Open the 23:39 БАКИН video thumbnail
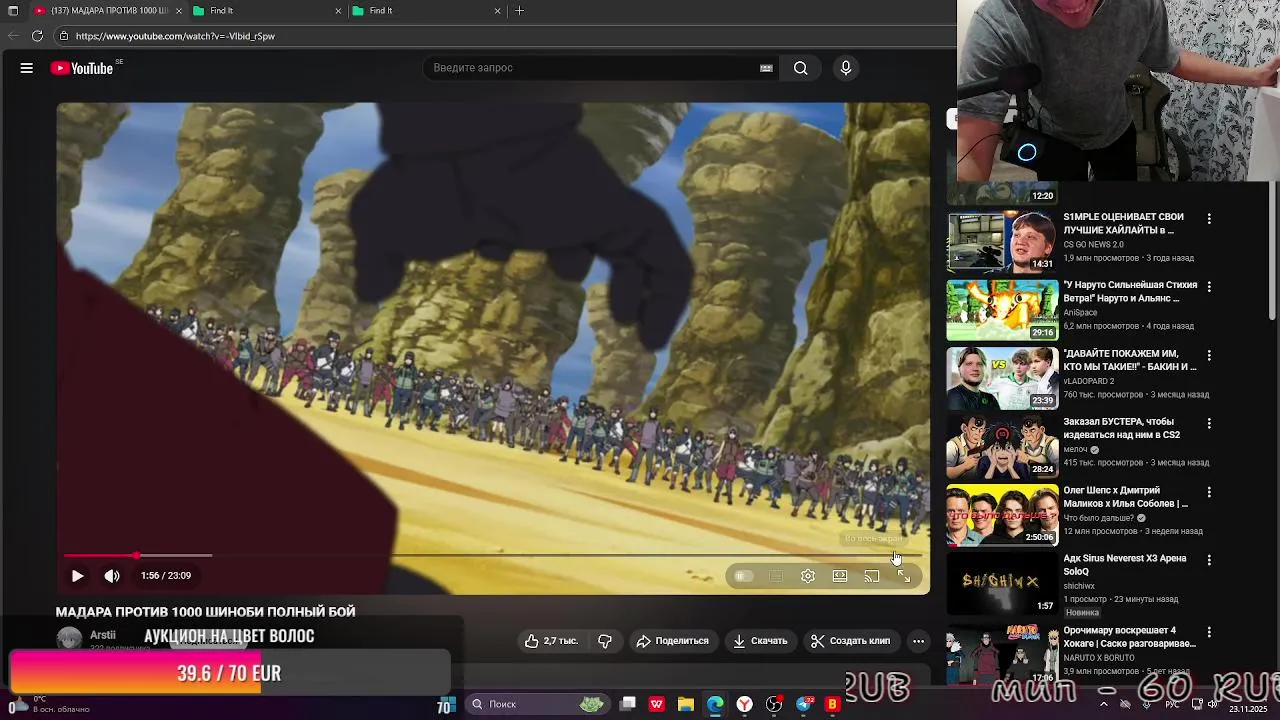 1002,378
